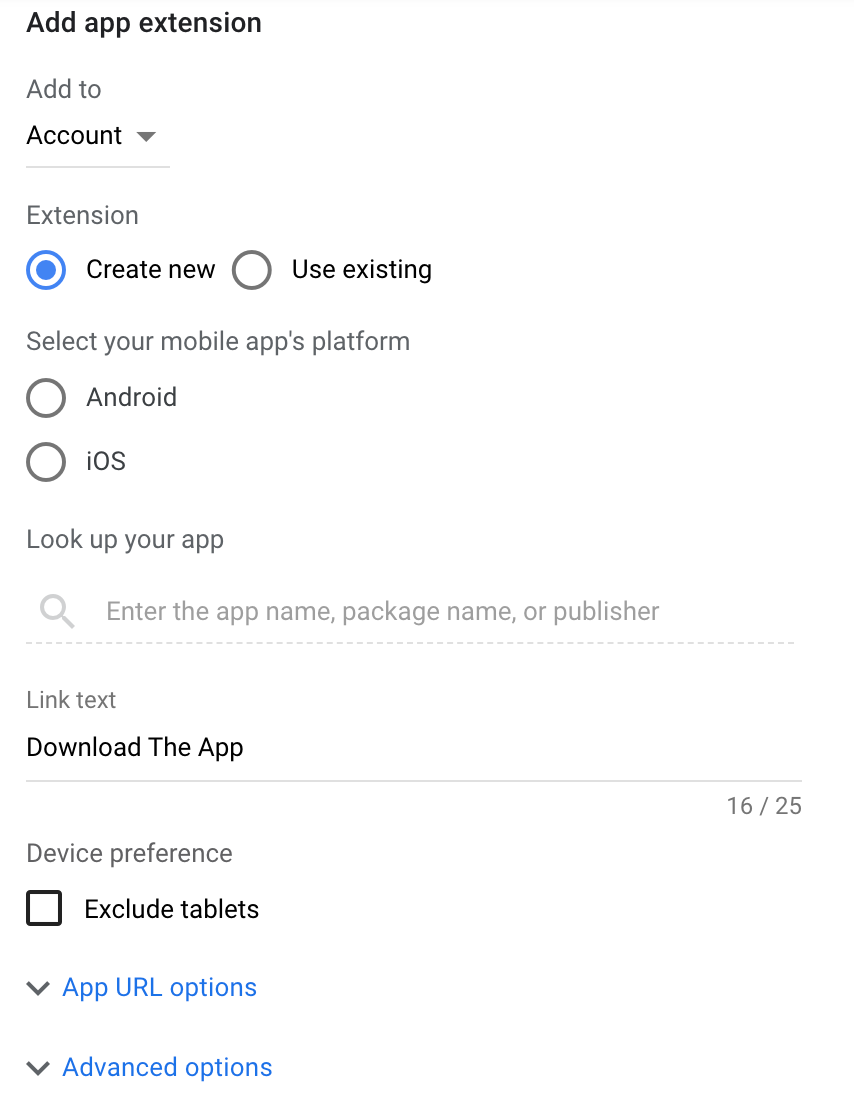This screenshot has width=854, height=1094.
Task: Click the Use existing label text
Action: (x=362, y=269)
